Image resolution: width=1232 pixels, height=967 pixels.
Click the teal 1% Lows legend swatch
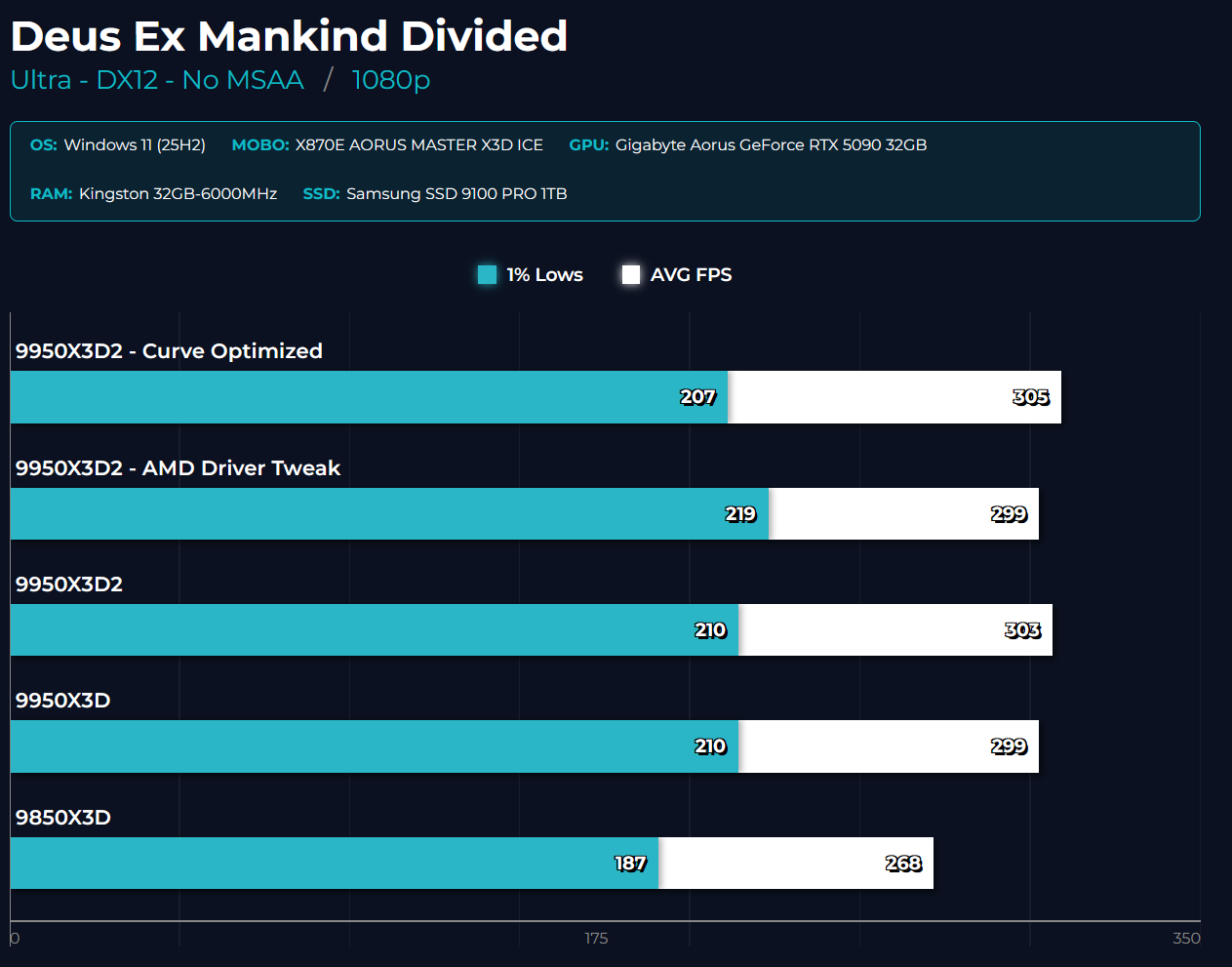tap(488, 275)
